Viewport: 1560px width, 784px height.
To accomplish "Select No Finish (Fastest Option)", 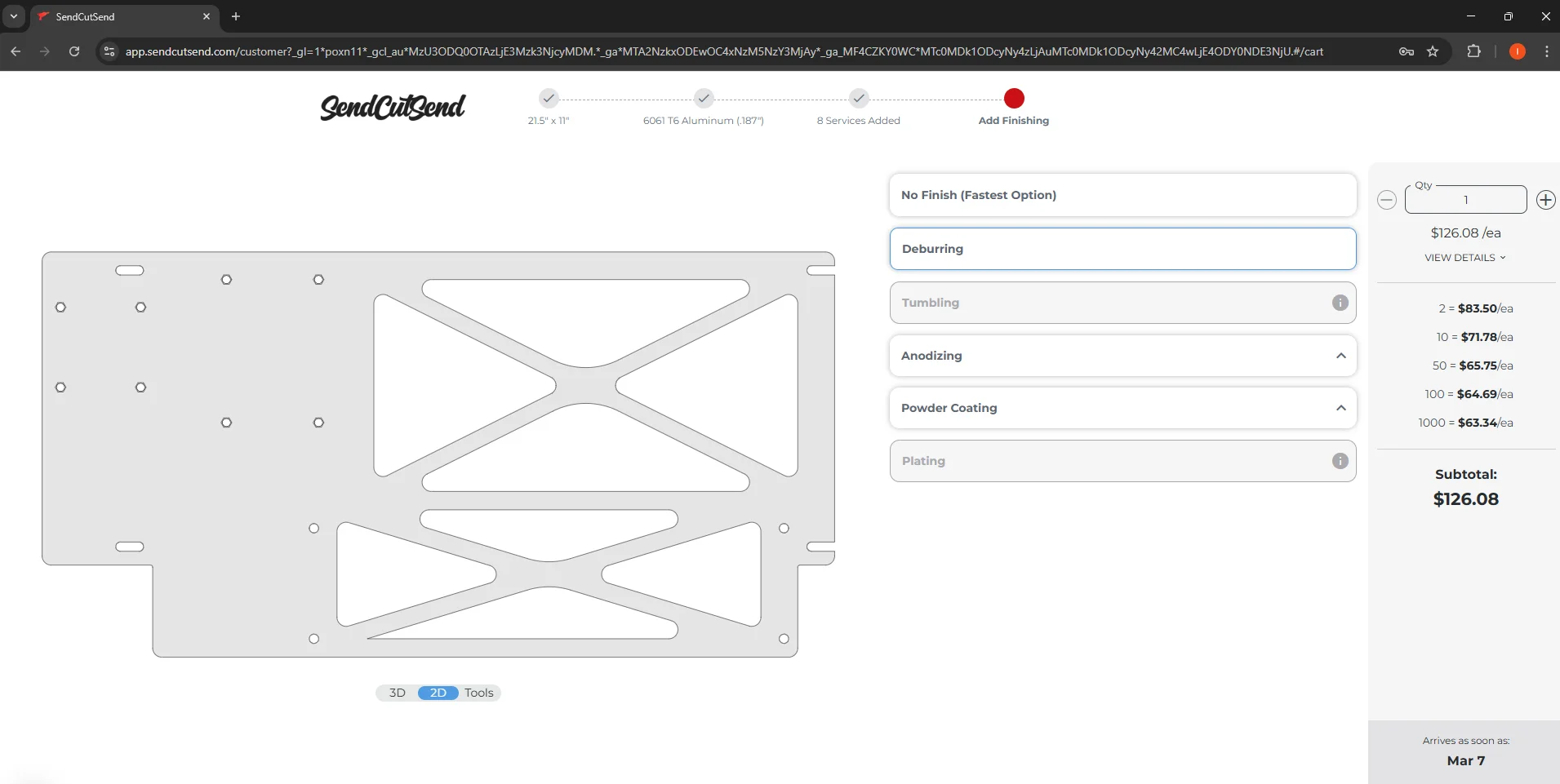I will [x=1122, y=195].
